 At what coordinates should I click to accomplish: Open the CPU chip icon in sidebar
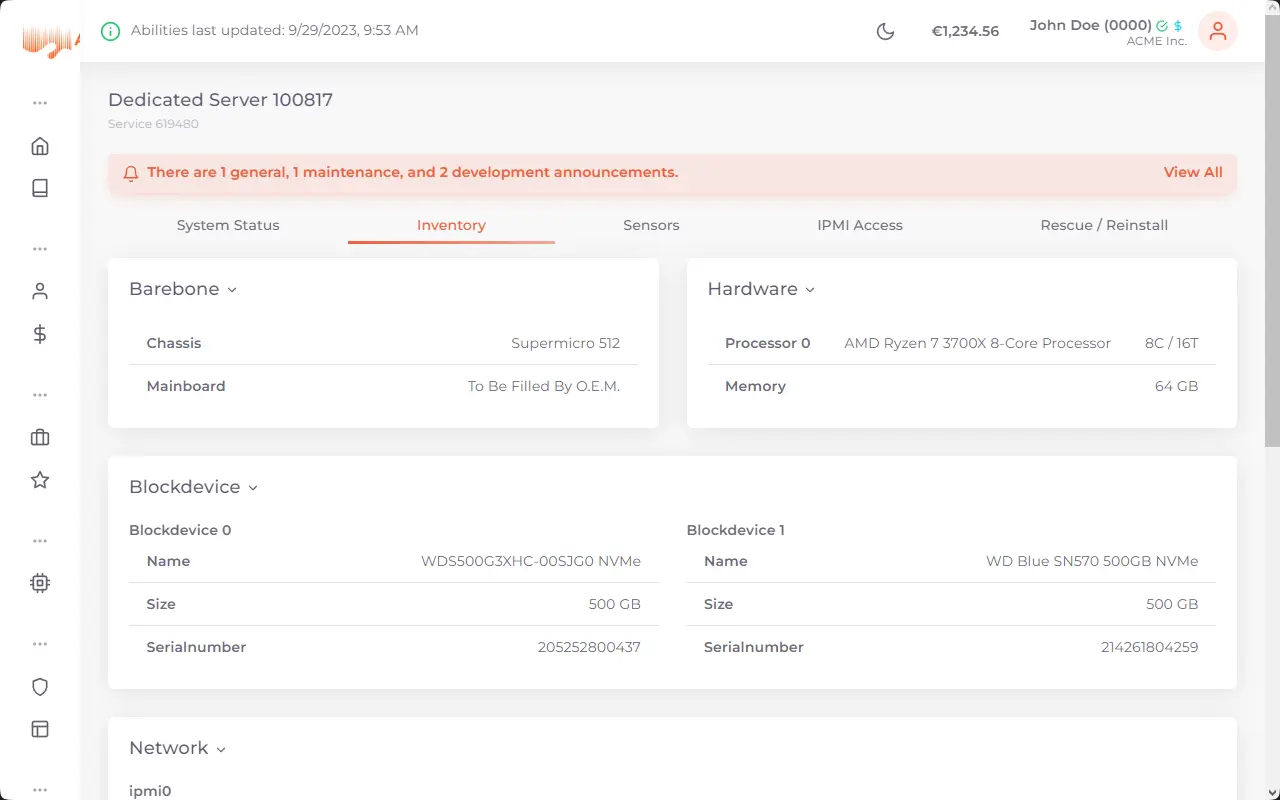click(40, 583)
